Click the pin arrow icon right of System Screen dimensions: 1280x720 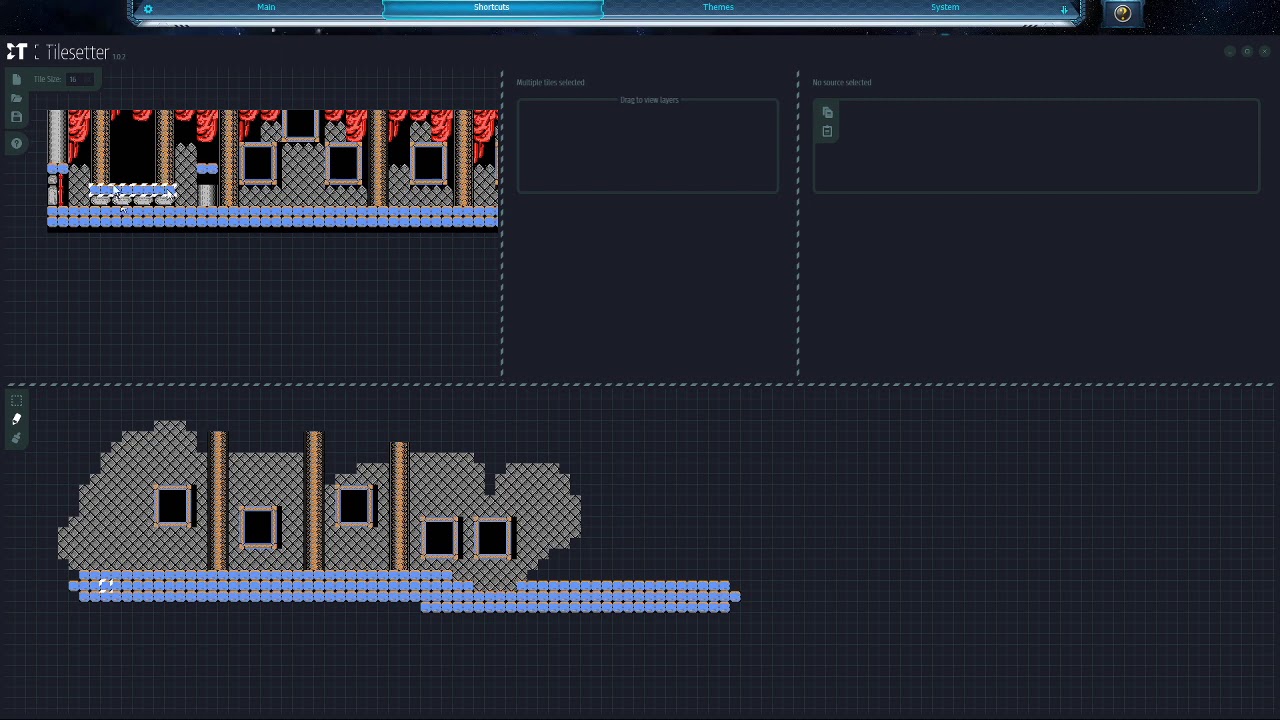1064,9
